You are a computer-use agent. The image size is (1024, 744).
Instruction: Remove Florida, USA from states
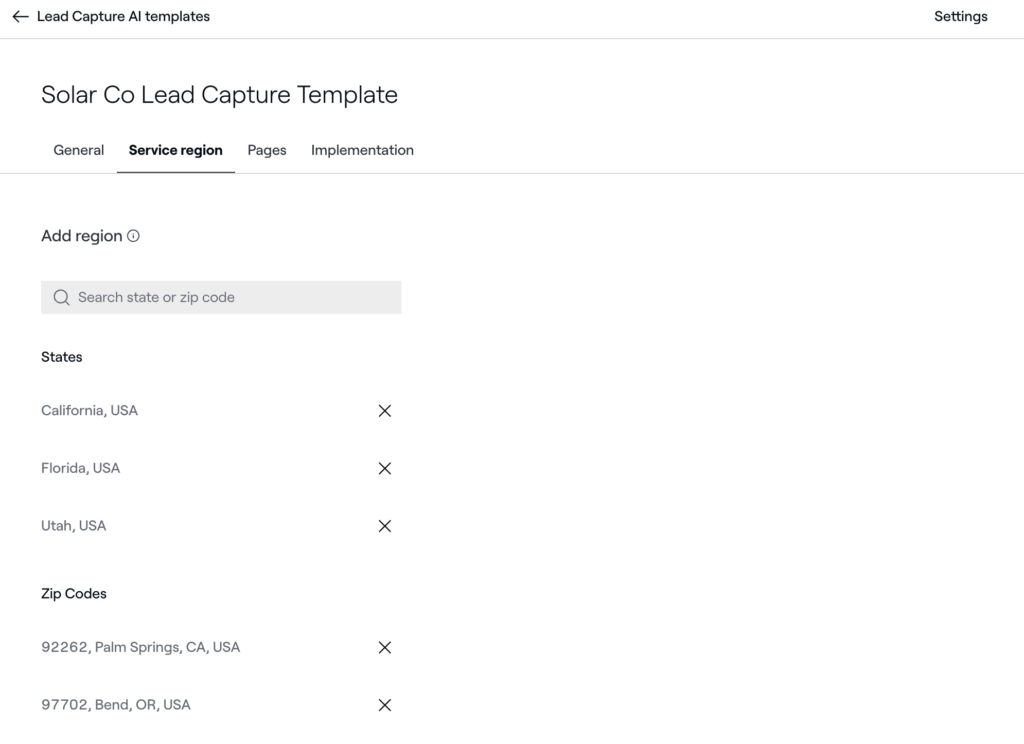pyautogui.click(x=385, y=468)
